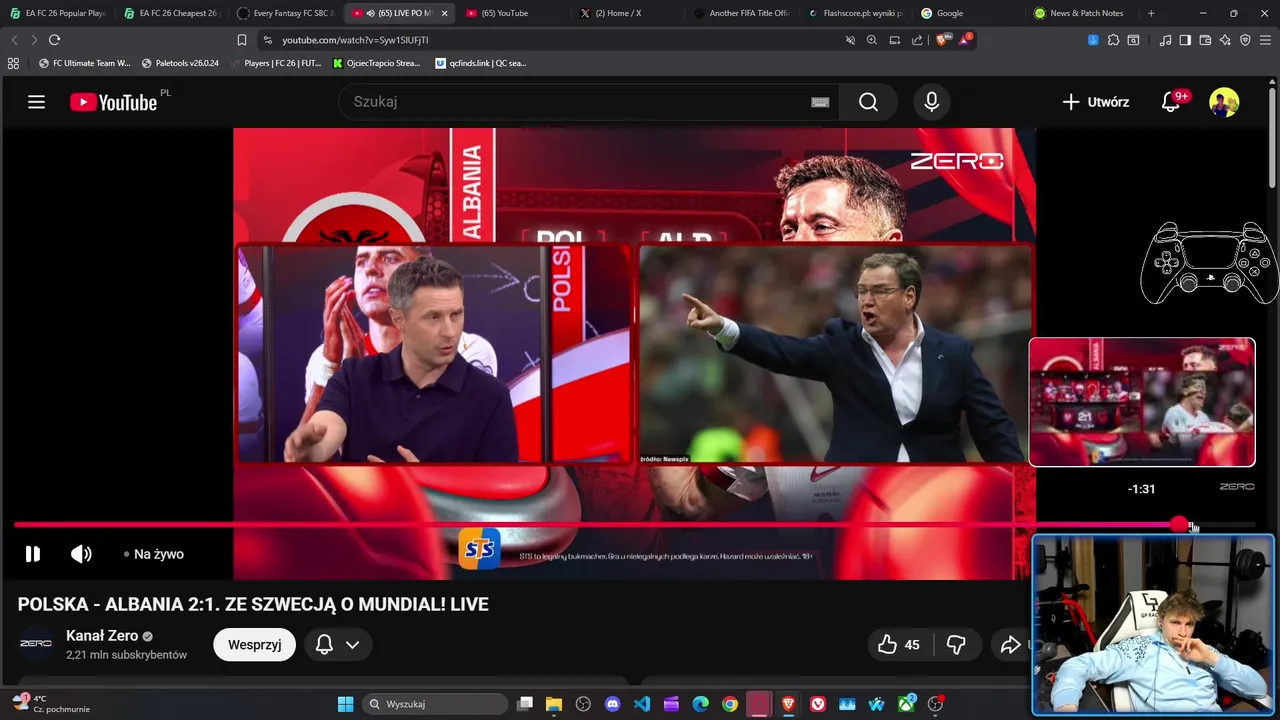
Task: Open the on-screen keyboard in search box
Action: 820,102
